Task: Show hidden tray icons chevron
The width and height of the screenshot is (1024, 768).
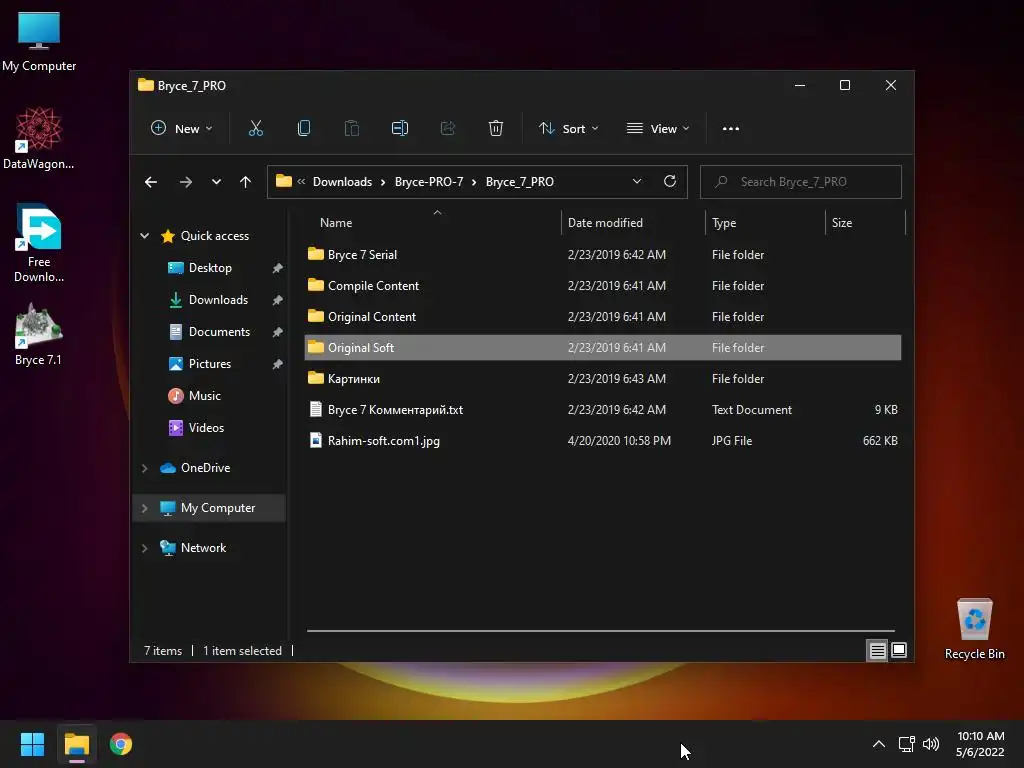Action: point(879,744)
